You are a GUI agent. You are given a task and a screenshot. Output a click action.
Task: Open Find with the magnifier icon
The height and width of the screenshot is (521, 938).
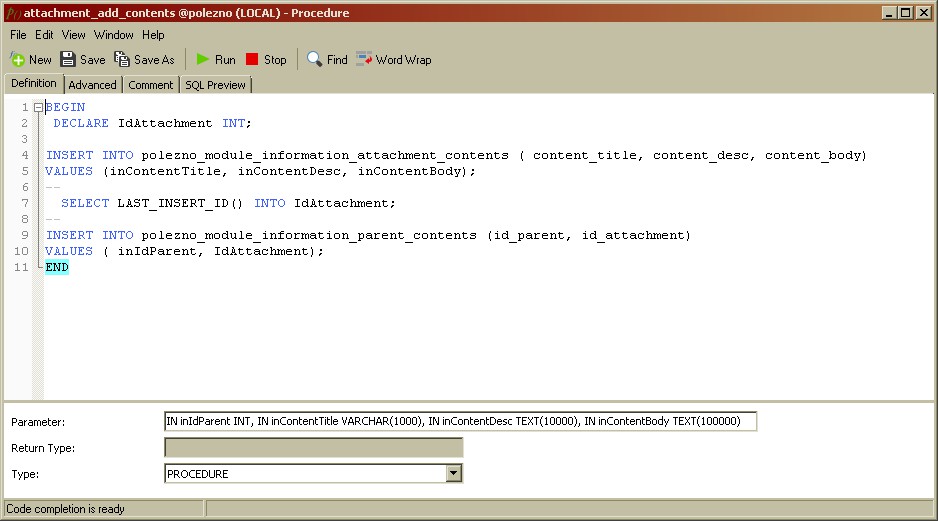click(314, 59)
